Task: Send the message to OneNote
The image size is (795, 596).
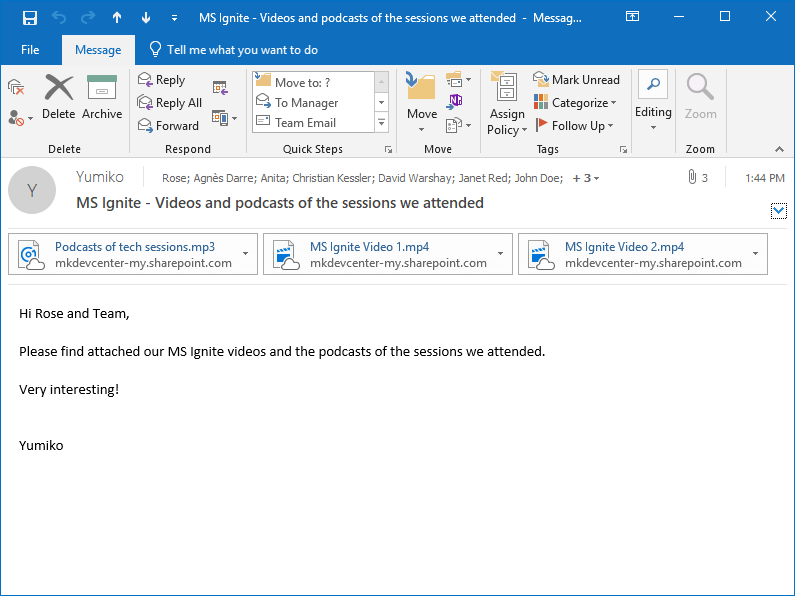Action: coord(455,100)
